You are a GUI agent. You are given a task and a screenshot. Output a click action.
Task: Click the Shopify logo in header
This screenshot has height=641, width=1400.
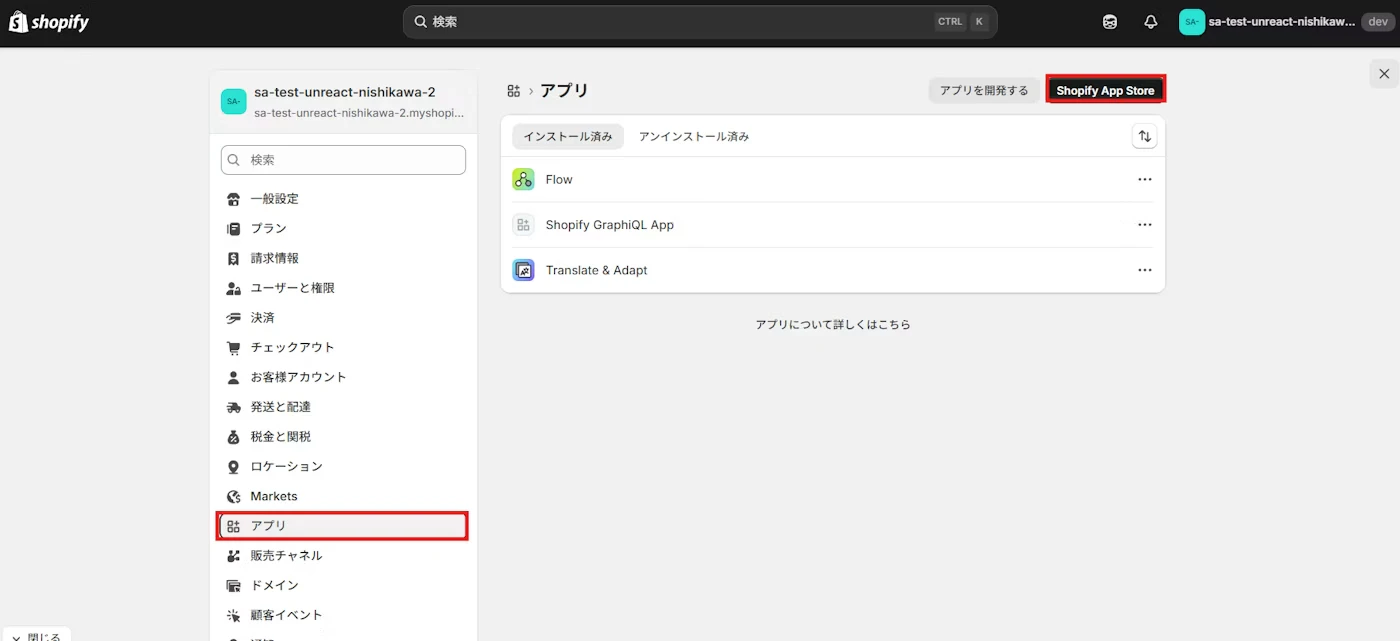pos(49,22)
